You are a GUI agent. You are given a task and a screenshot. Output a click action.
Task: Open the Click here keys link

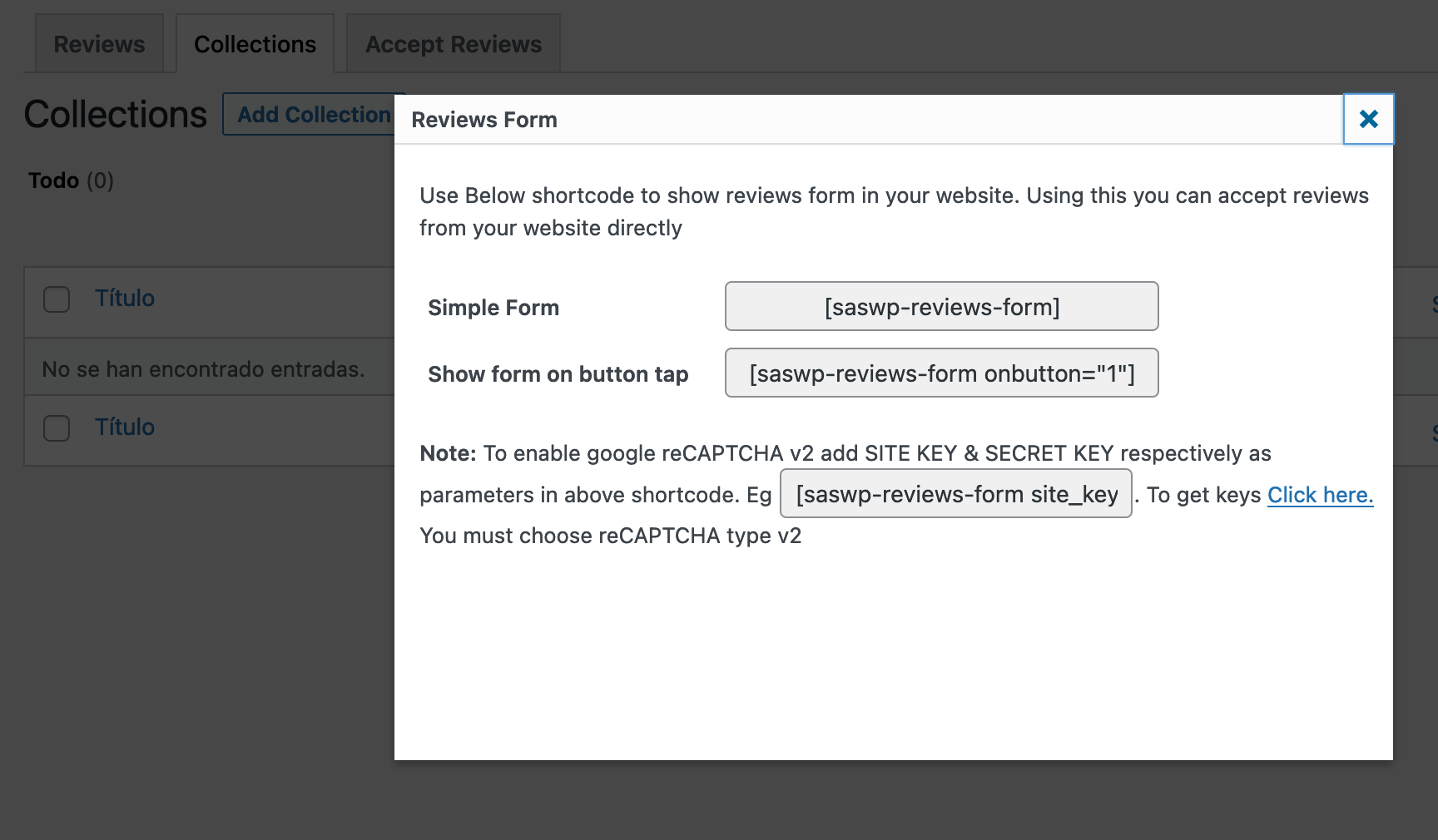point(1320,495)
